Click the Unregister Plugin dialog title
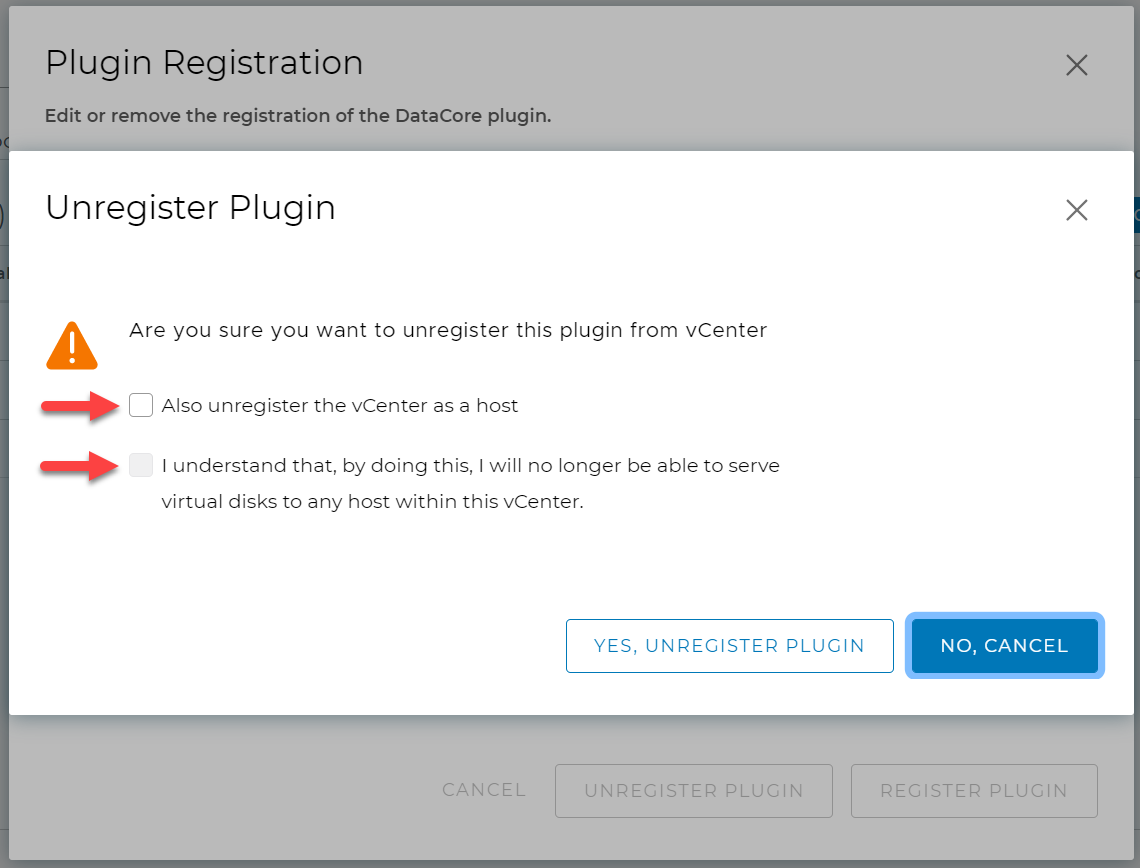 click(190, 208)
